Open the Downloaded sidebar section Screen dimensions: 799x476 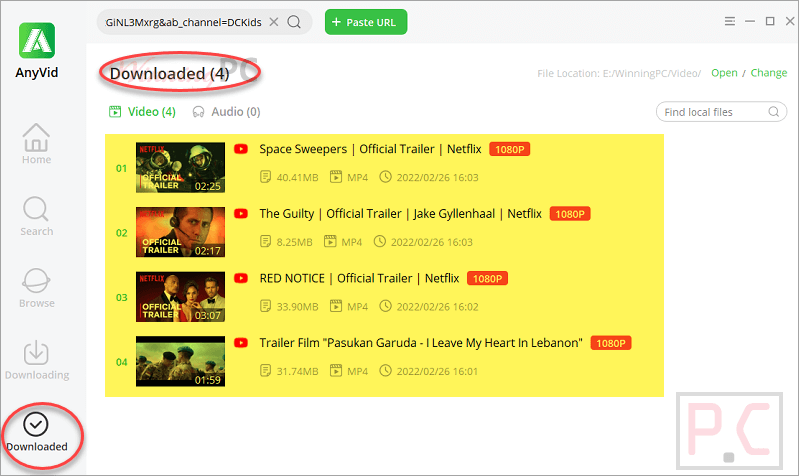pyautogui.click(x=37, y=432)
